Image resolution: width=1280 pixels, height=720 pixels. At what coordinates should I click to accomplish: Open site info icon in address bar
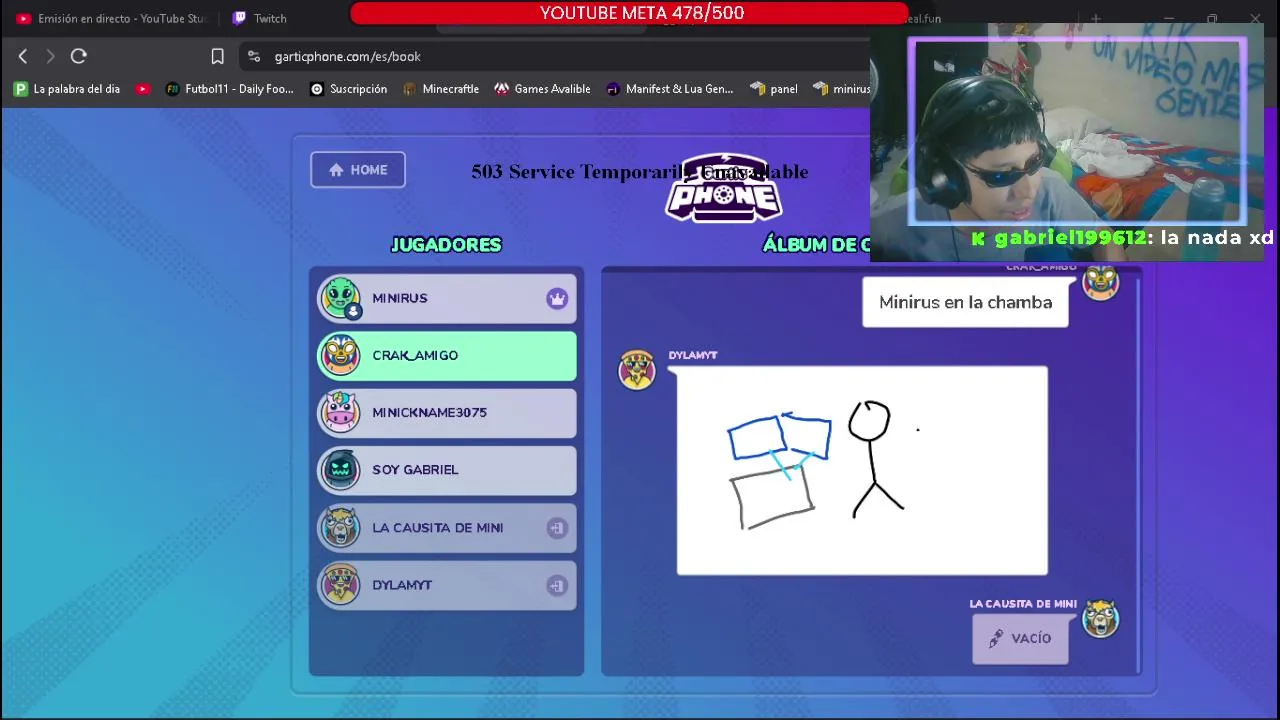[x=254, y=57]
